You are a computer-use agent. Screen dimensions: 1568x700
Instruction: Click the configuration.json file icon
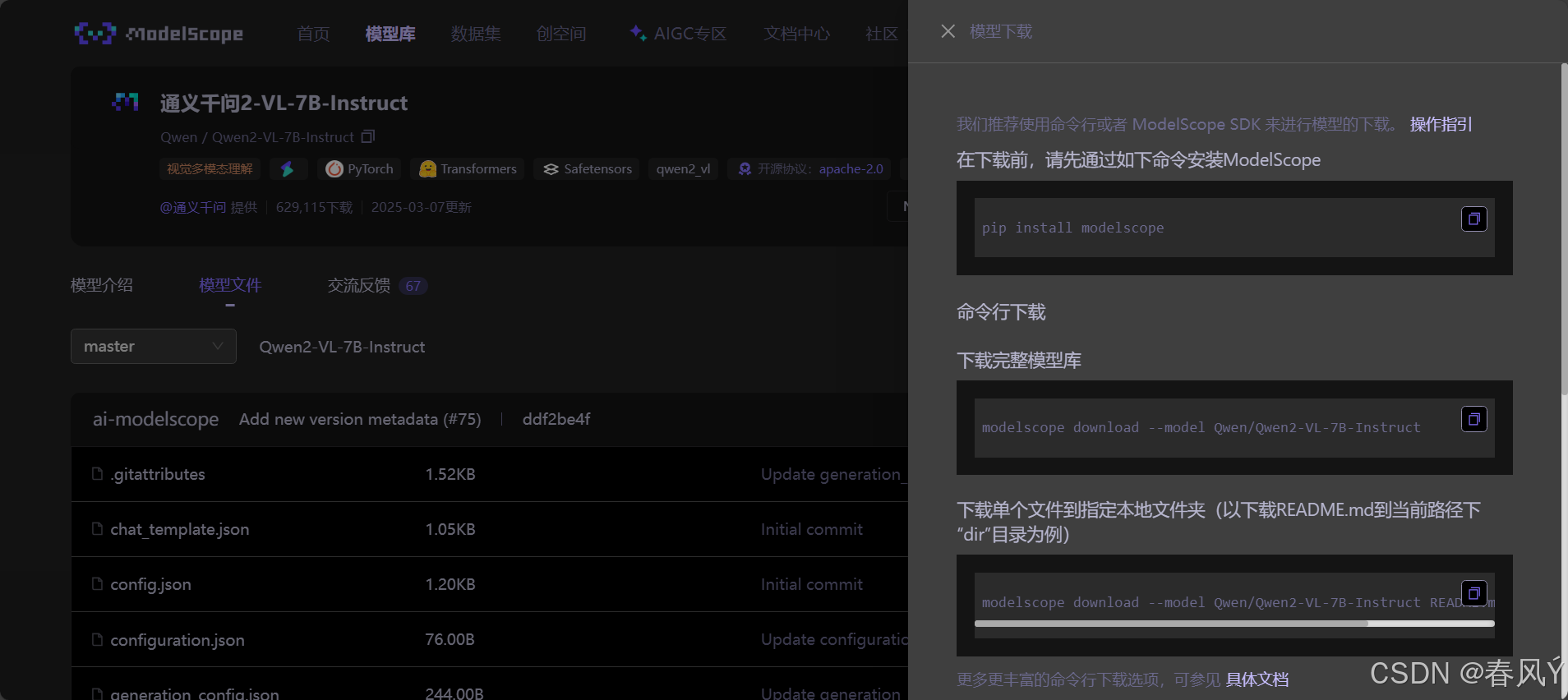98,639
